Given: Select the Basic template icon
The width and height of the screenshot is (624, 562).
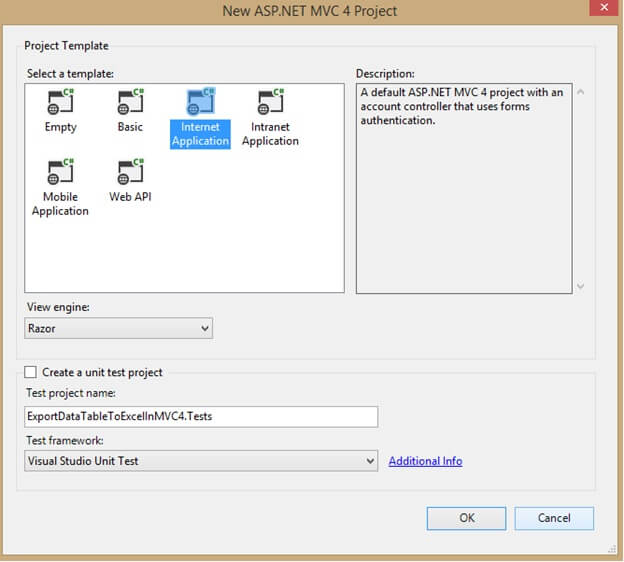Looking at the screenshot, I should coord(131,101).
